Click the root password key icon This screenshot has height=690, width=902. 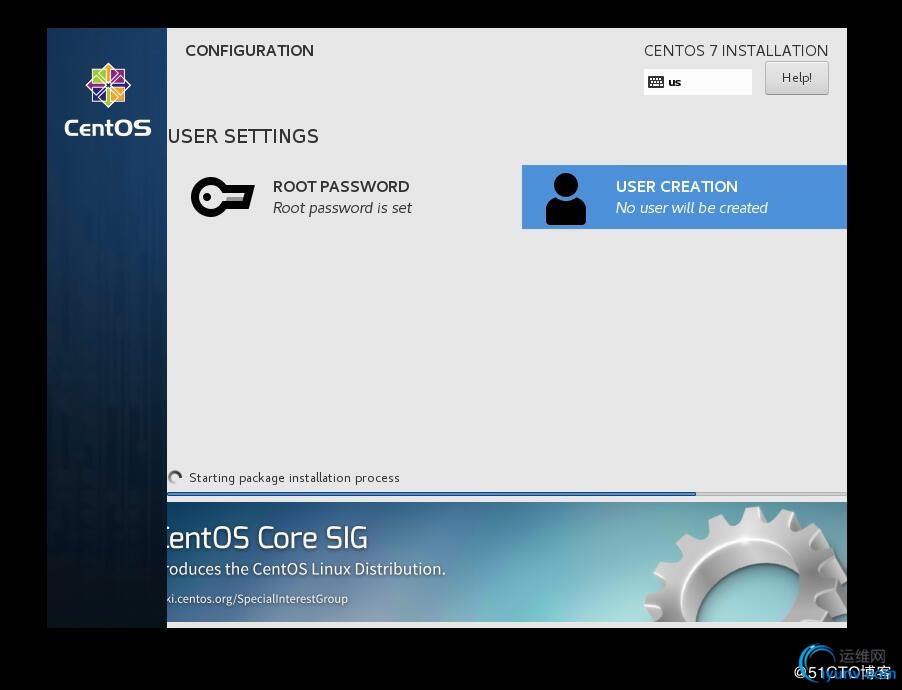tap(223, 197)
